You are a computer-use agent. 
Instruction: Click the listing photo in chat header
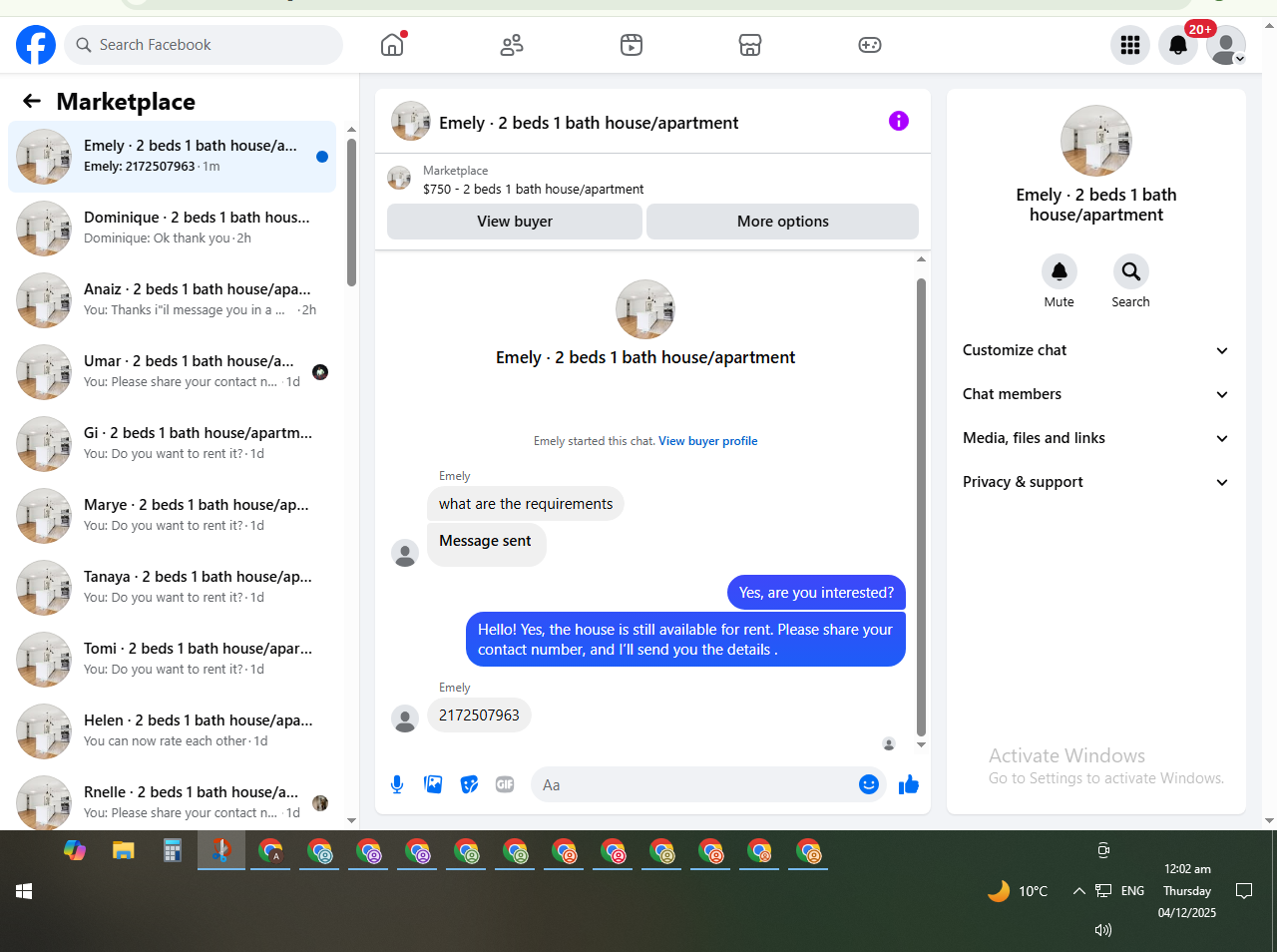click(411, 121)
